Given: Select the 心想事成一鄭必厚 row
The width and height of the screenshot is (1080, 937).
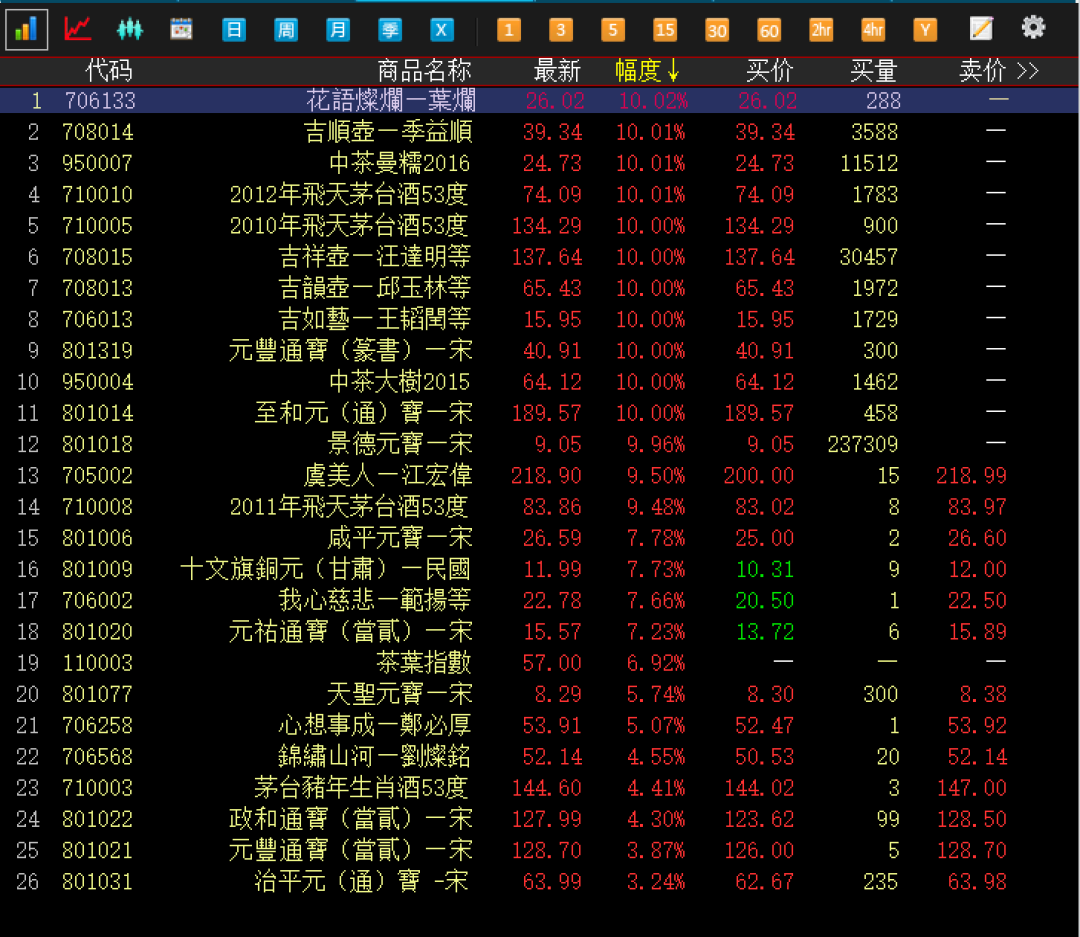Looking at the screenshot, I should click(x=539, y=725).
